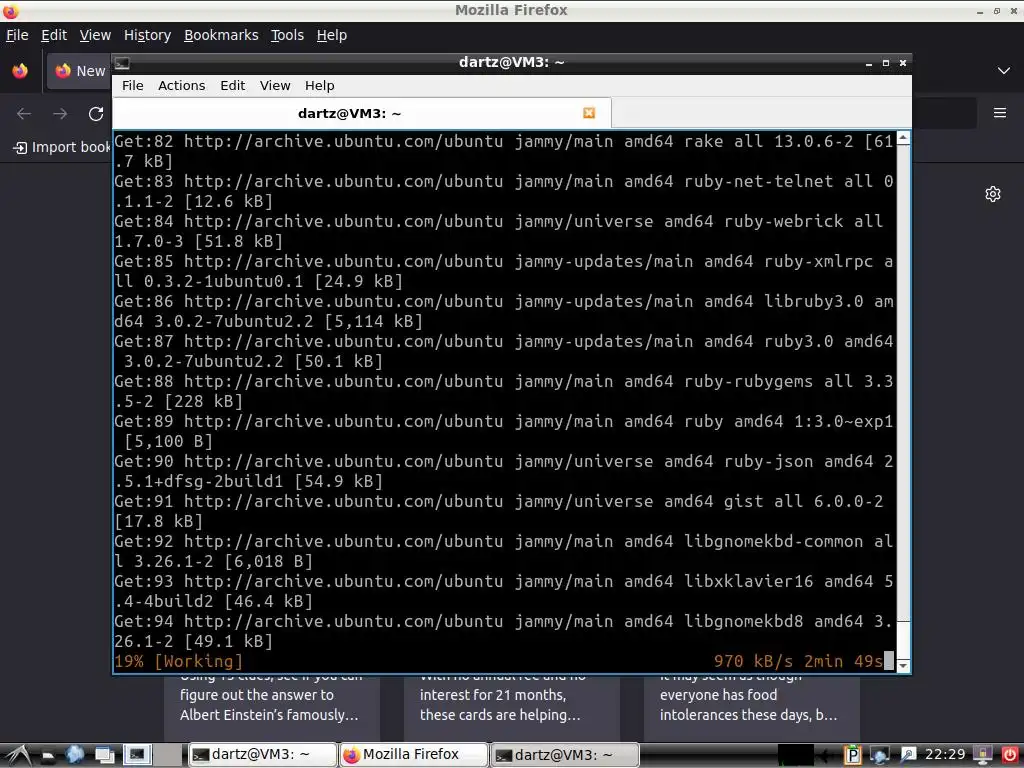Open the interest for 21 months card
This screenshot has width=1024, height=768.
click(x=511, y=707)
